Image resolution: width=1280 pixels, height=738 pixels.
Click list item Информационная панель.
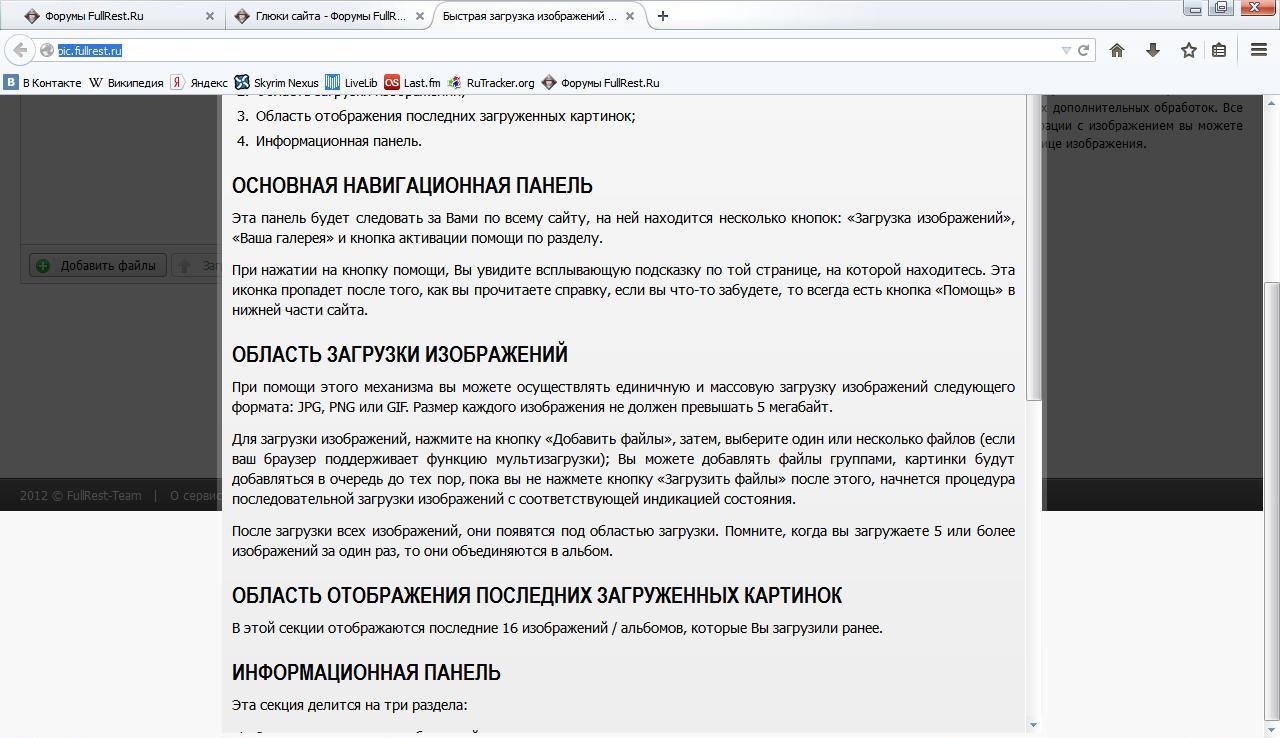pyautogui.click(x=339, y=141)
